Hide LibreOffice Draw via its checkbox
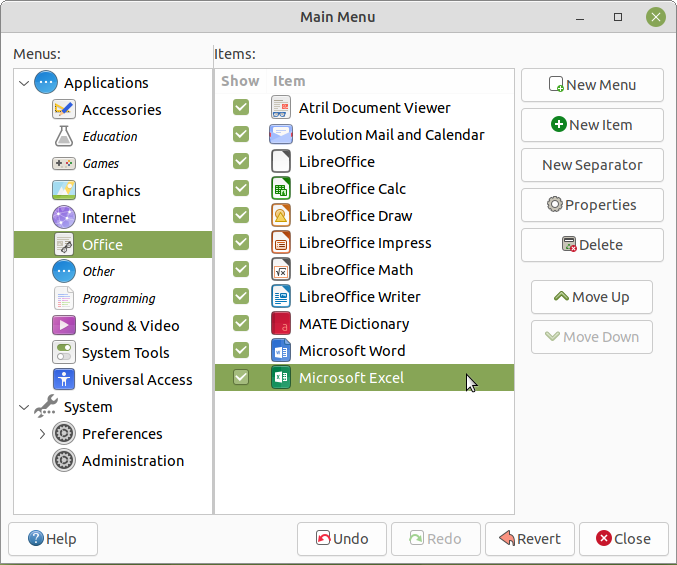Screen dimensions: 677x565 [x=240, y=215]
